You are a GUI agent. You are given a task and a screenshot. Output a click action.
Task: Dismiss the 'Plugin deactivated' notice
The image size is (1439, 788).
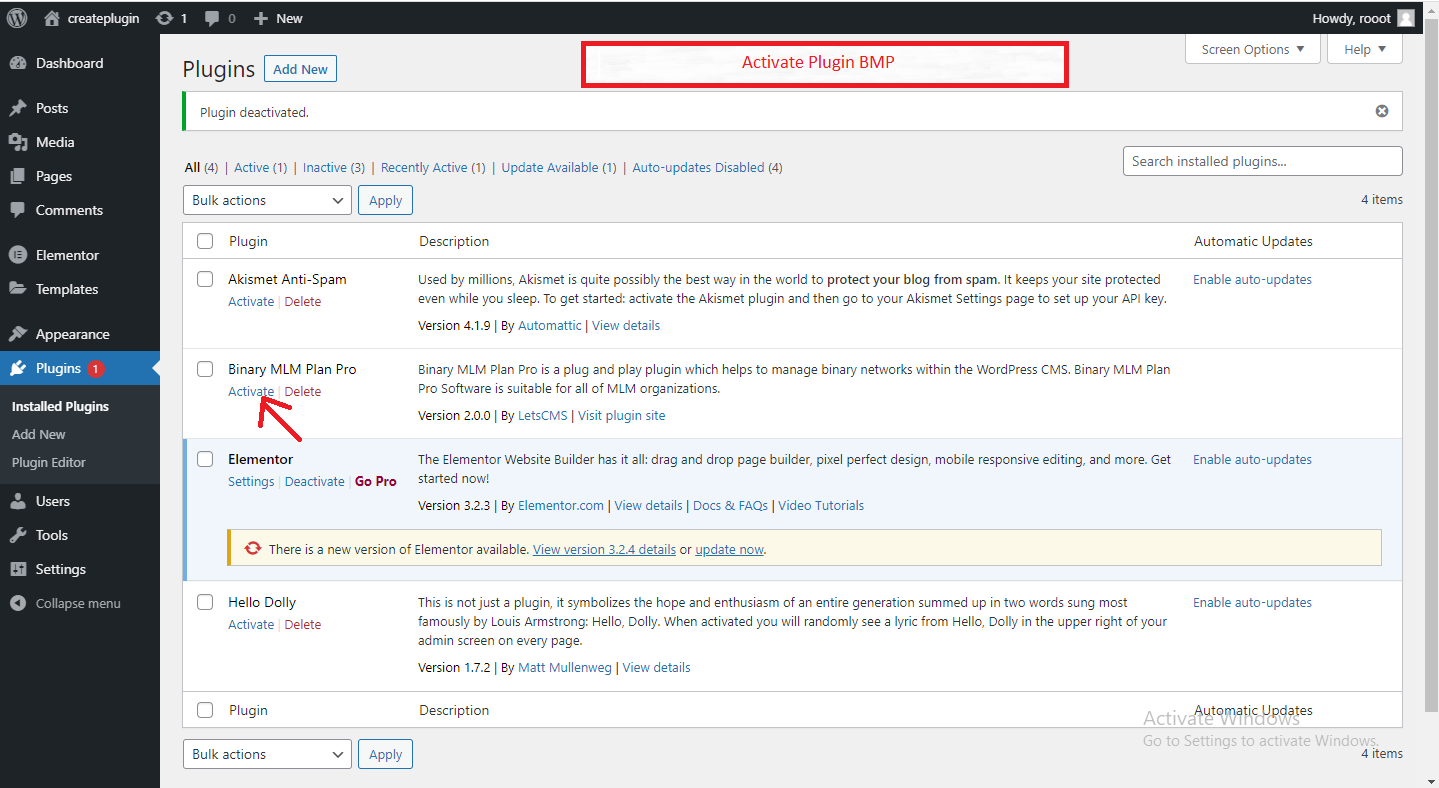point(1382,111)
